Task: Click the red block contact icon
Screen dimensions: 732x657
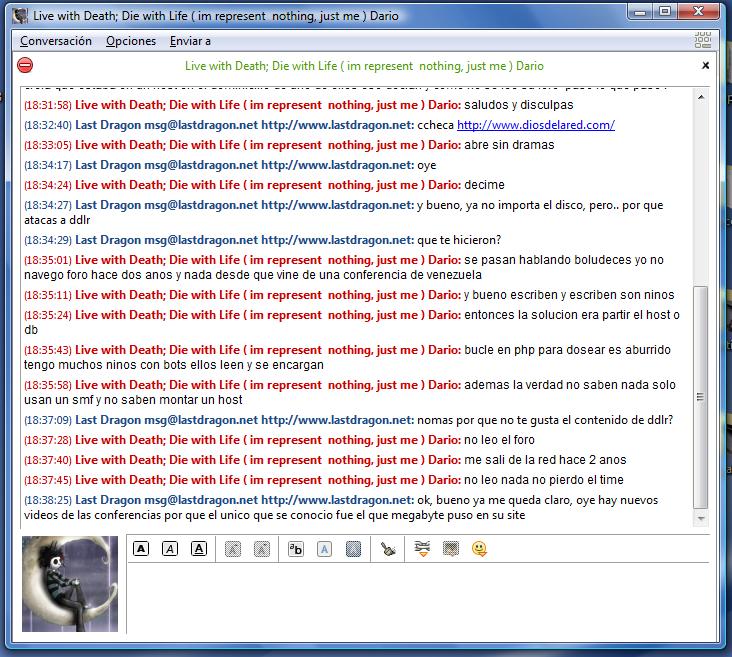Action: tap(26, 66)
